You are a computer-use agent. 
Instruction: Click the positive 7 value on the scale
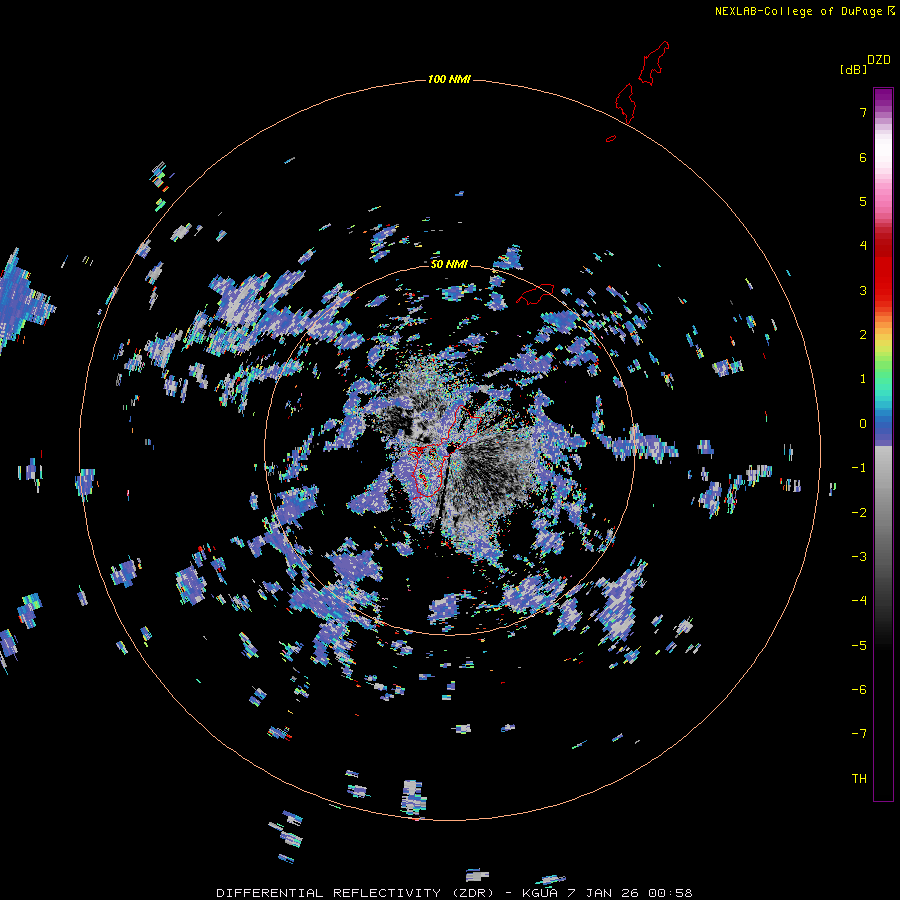pos(863,112)
